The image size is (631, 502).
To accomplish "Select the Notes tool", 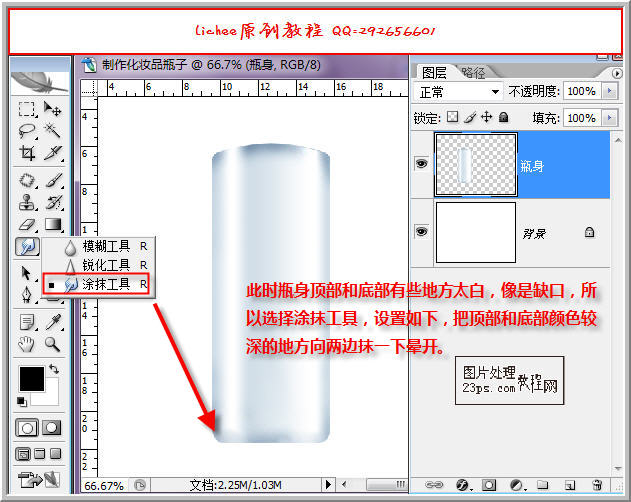I will tap(27, 322).
